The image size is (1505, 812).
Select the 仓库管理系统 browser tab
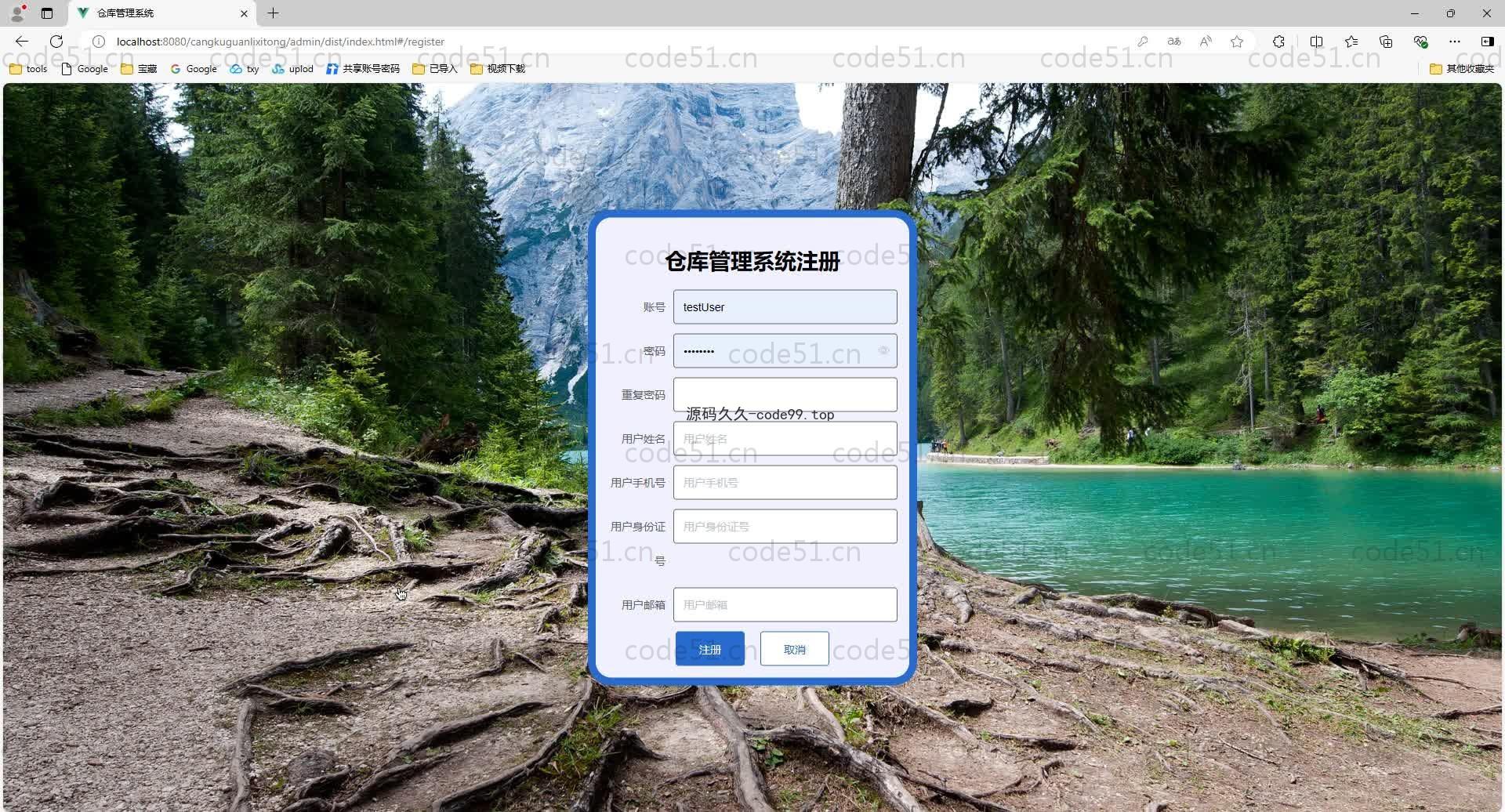pos(162,13)
